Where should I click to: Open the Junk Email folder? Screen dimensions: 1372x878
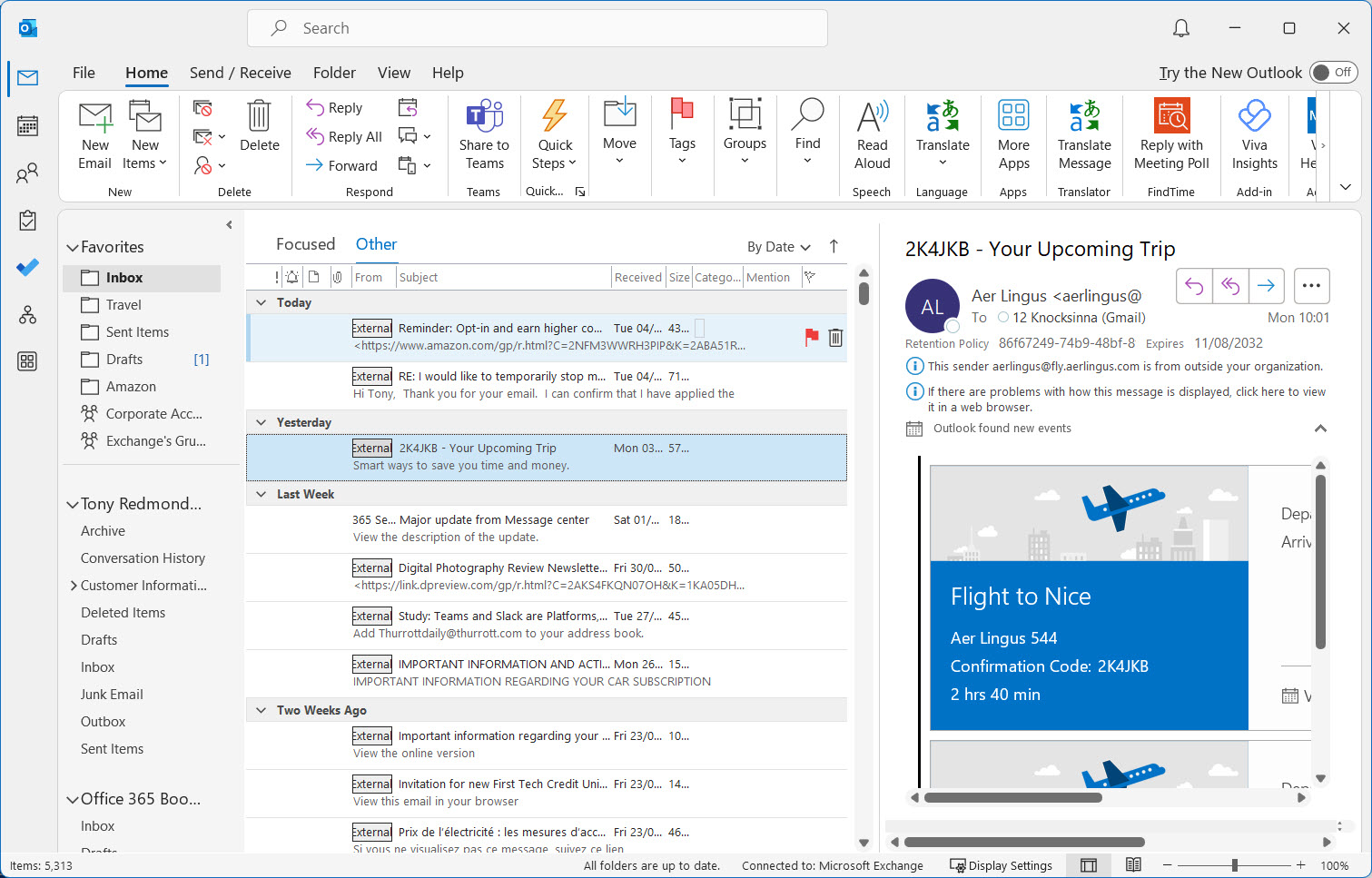[x=112, y=695]
